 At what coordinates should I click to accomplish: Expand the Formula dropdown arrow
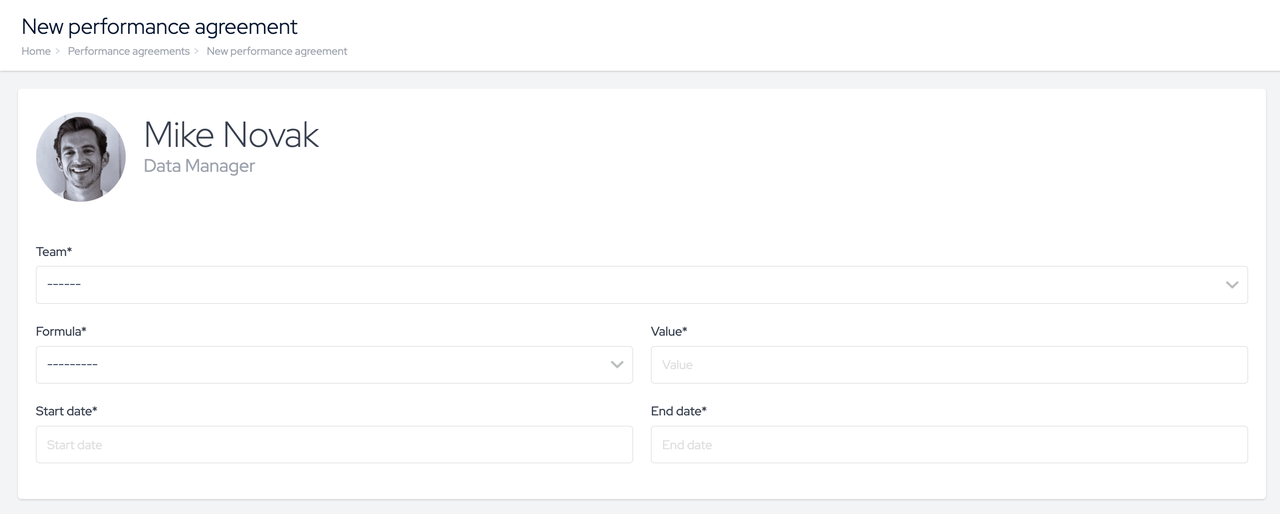click(x=617, y=365)
